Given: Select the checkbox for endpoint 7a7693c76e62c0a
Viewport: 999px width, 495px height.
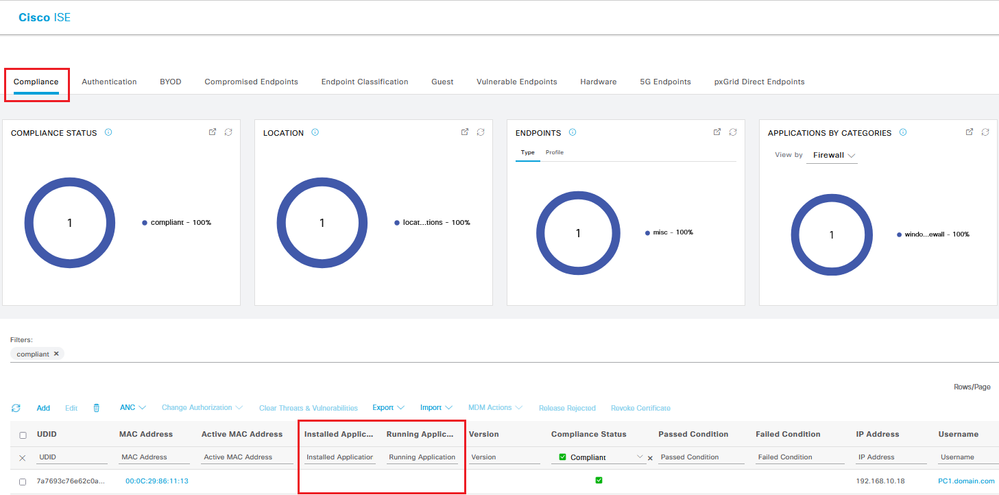Looking at the screenshot, I should [x=23, y=481].
